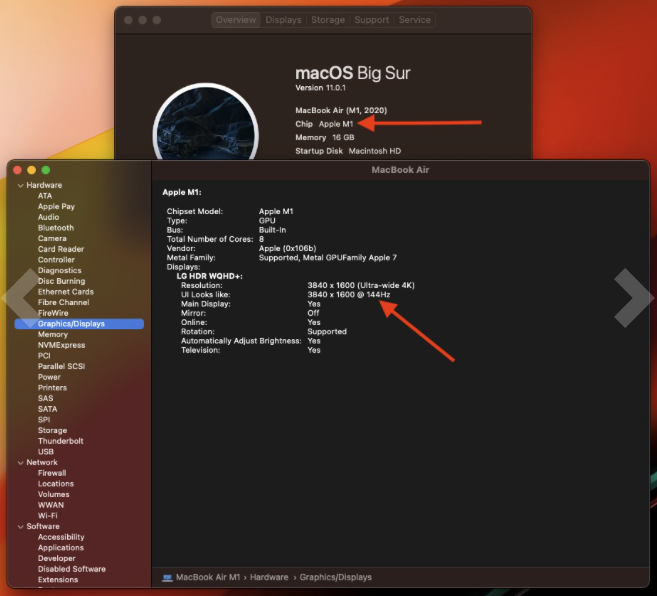Click 'Macintosh HD' startup disk value
Screen dimensions: 657x596
375,151
